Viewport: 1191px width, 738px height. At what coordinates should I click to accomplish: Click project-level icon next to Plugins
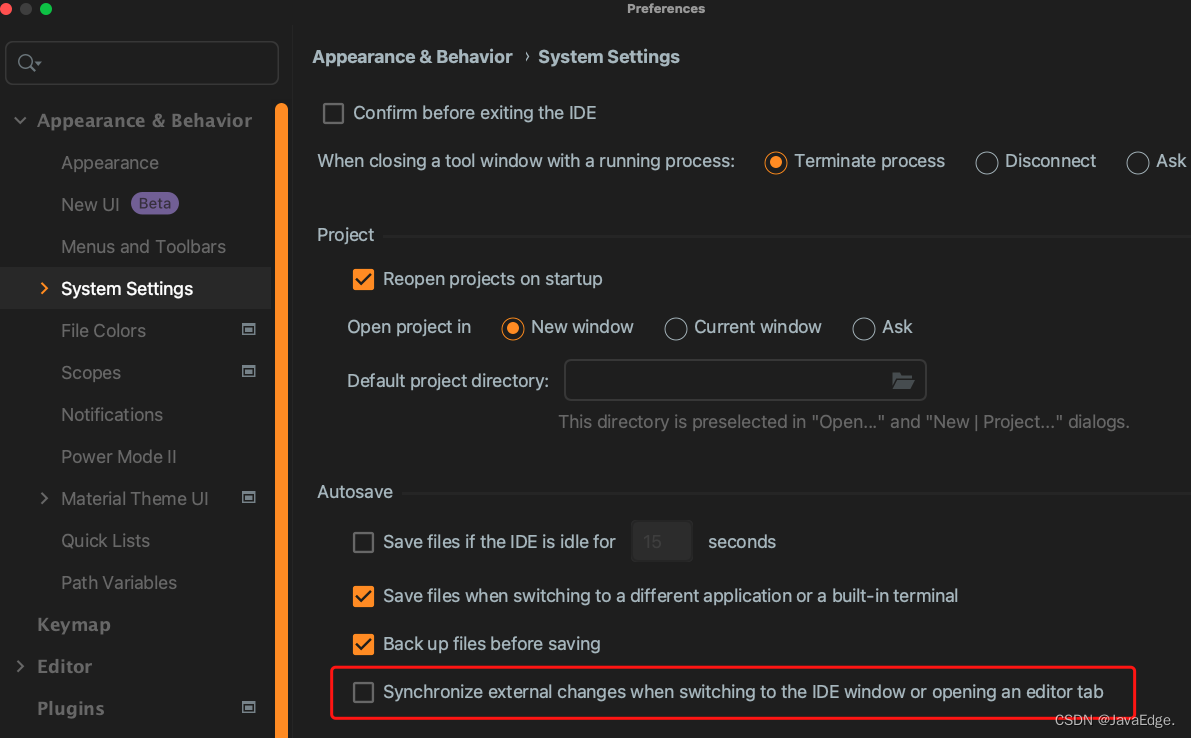(248, 708)
